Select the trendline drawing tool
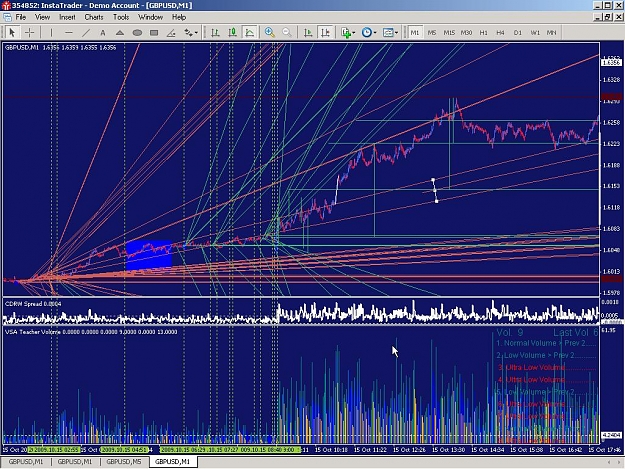 pos(86,33)
